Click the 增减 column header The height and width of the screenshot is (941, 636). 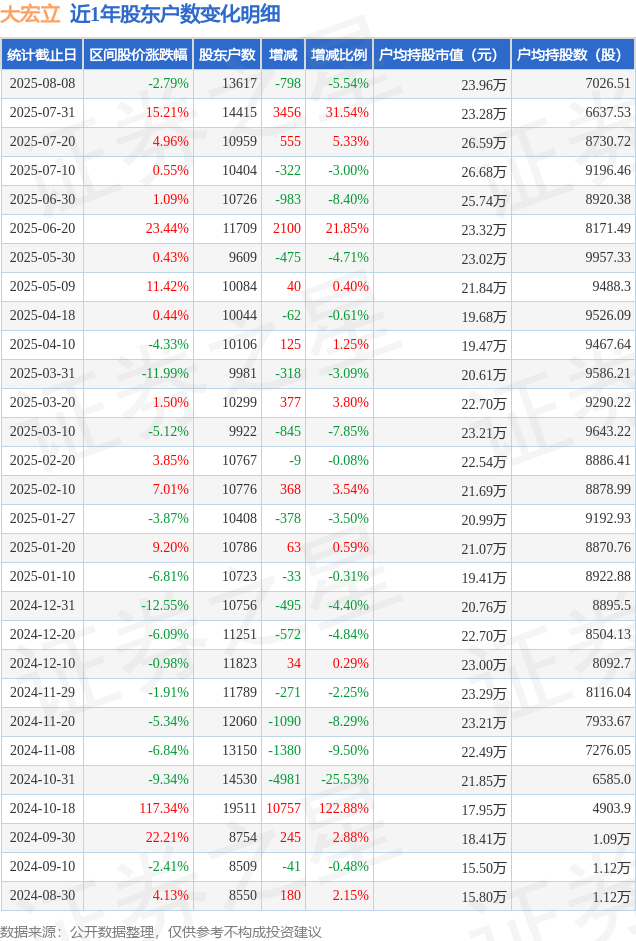[x=283, y=55]
